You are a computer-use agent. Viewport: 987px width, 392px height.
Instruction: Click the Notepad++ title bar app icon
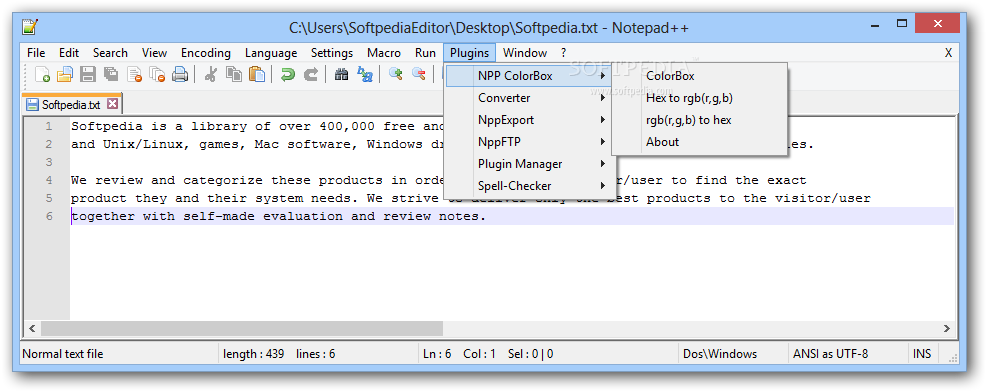tap(30, 26)
